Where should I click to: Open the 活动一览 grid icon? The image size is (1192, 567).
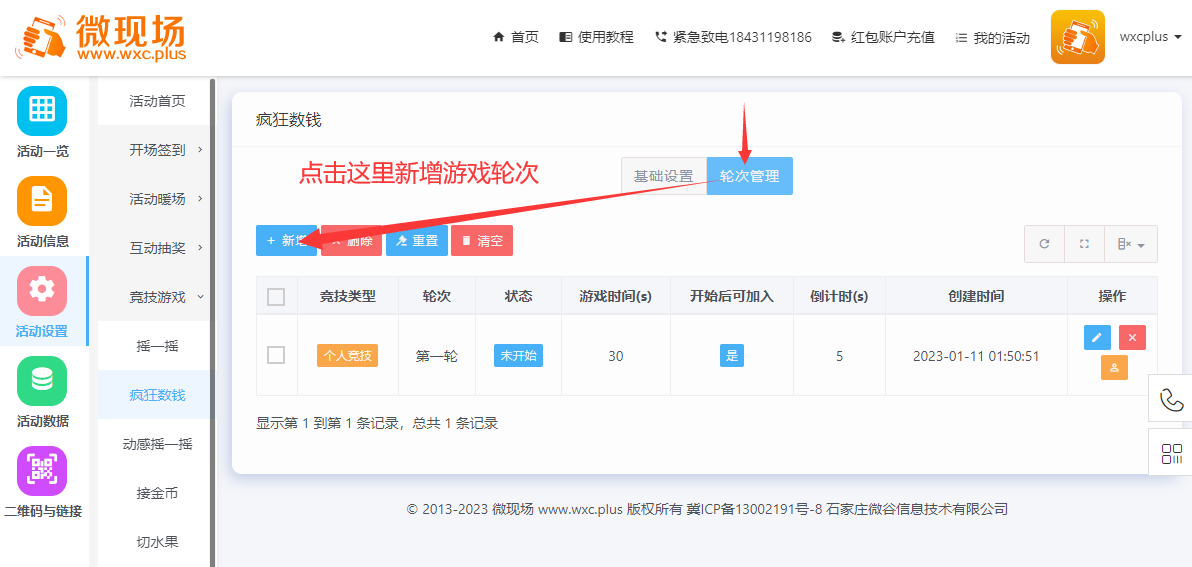point(42,111)
